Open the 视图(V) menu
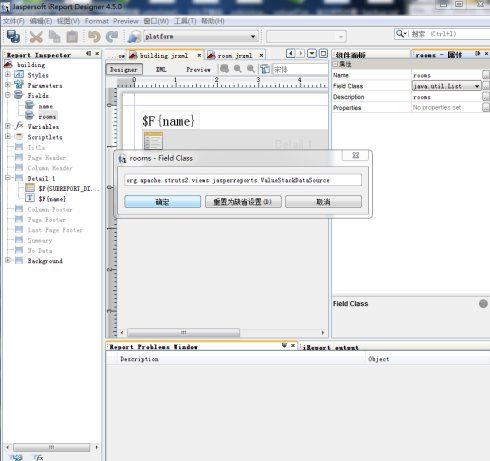The width and height of the screenshot is (490, 461). (x=68, y=21)
